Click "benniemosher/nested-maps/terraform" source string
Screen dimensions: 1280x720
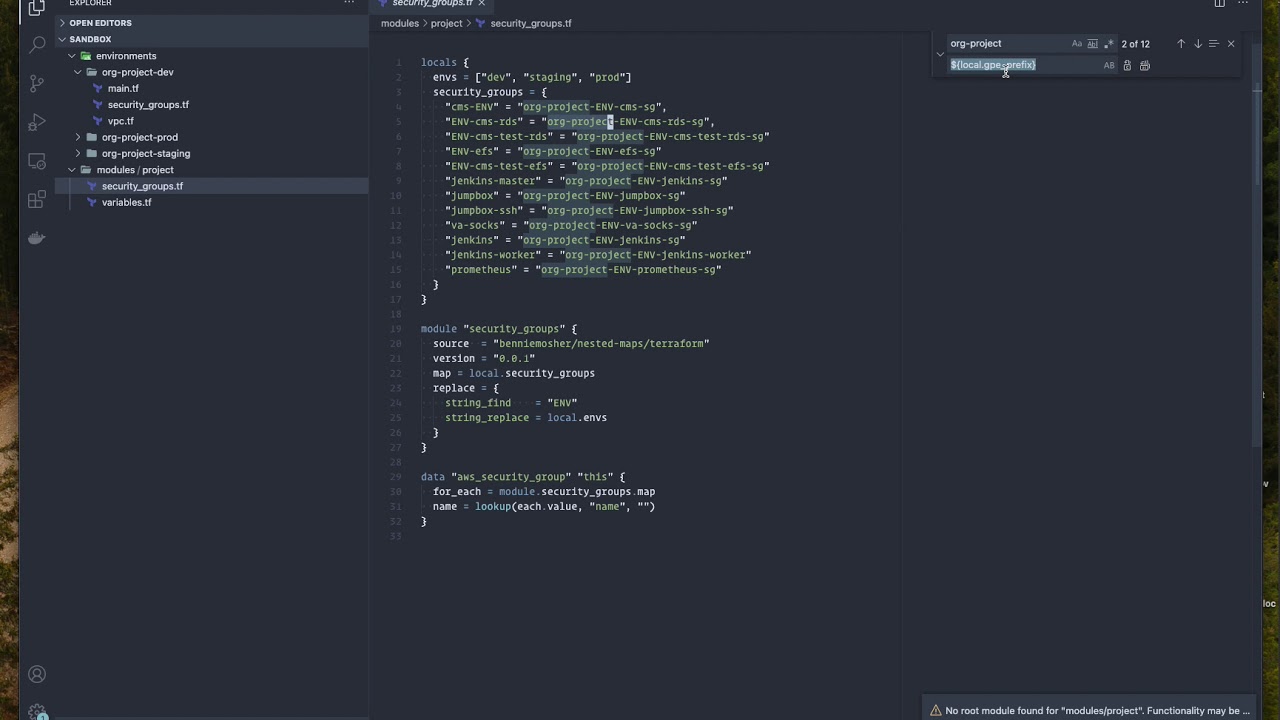601,344
